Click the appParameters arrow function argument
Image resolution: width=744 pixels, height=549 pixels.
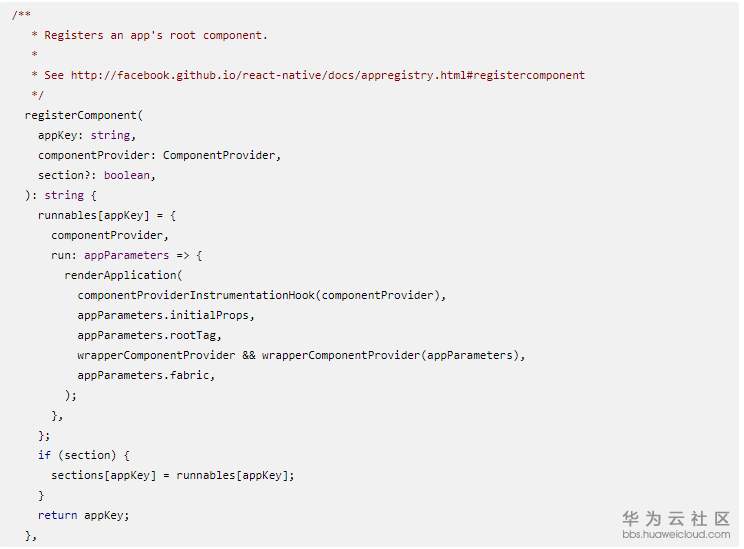pyautogui.click(x=127, y=255)
